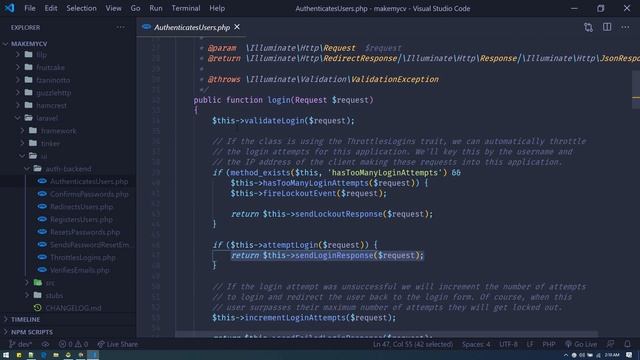Open notifications bell in status bar
Viewport: 640px width, 360px height.
point(627,344)
